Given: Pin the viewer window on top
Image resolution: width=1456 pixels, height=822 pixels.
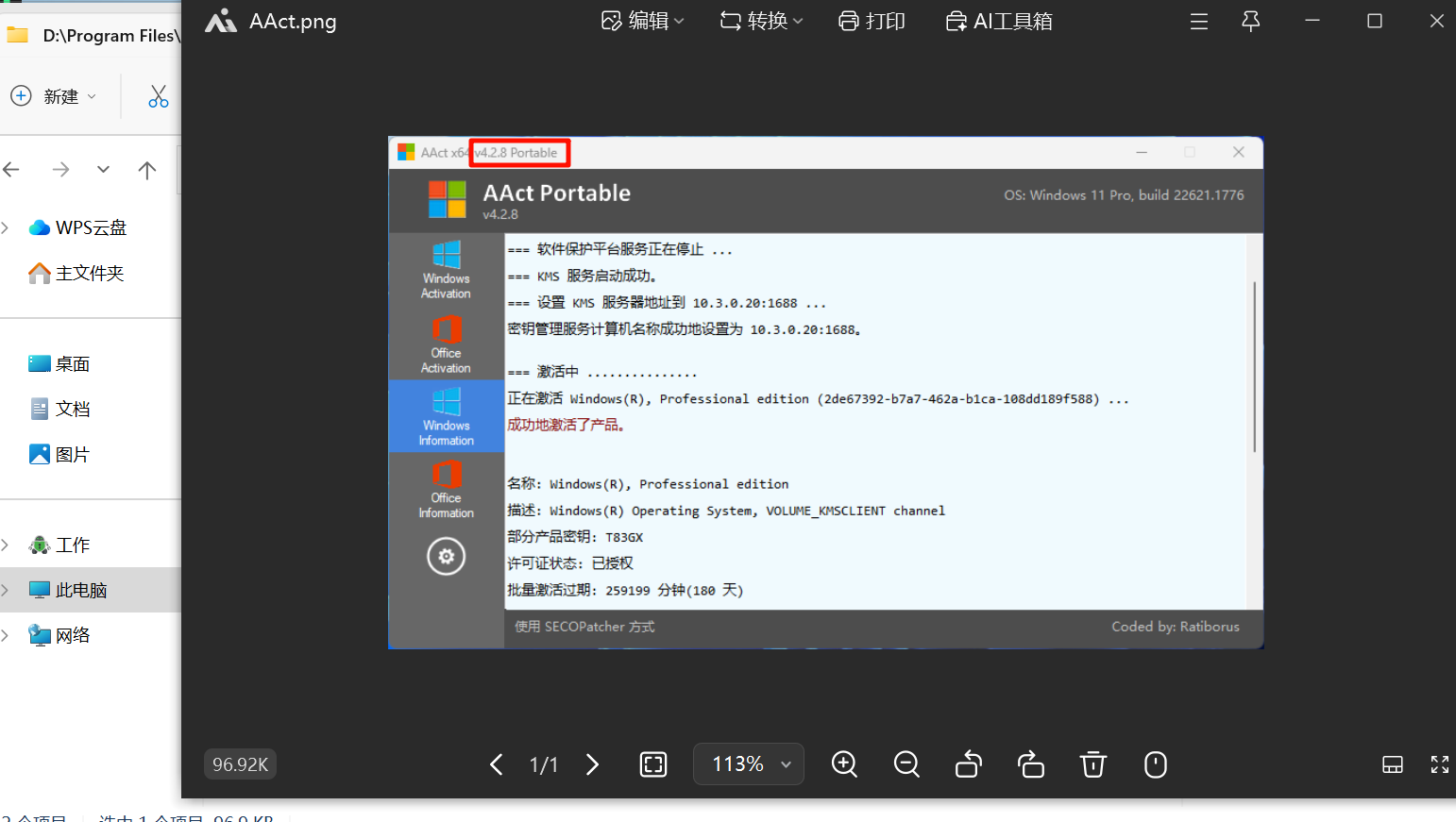Looking at the screenshot, I should [1251, 21].
